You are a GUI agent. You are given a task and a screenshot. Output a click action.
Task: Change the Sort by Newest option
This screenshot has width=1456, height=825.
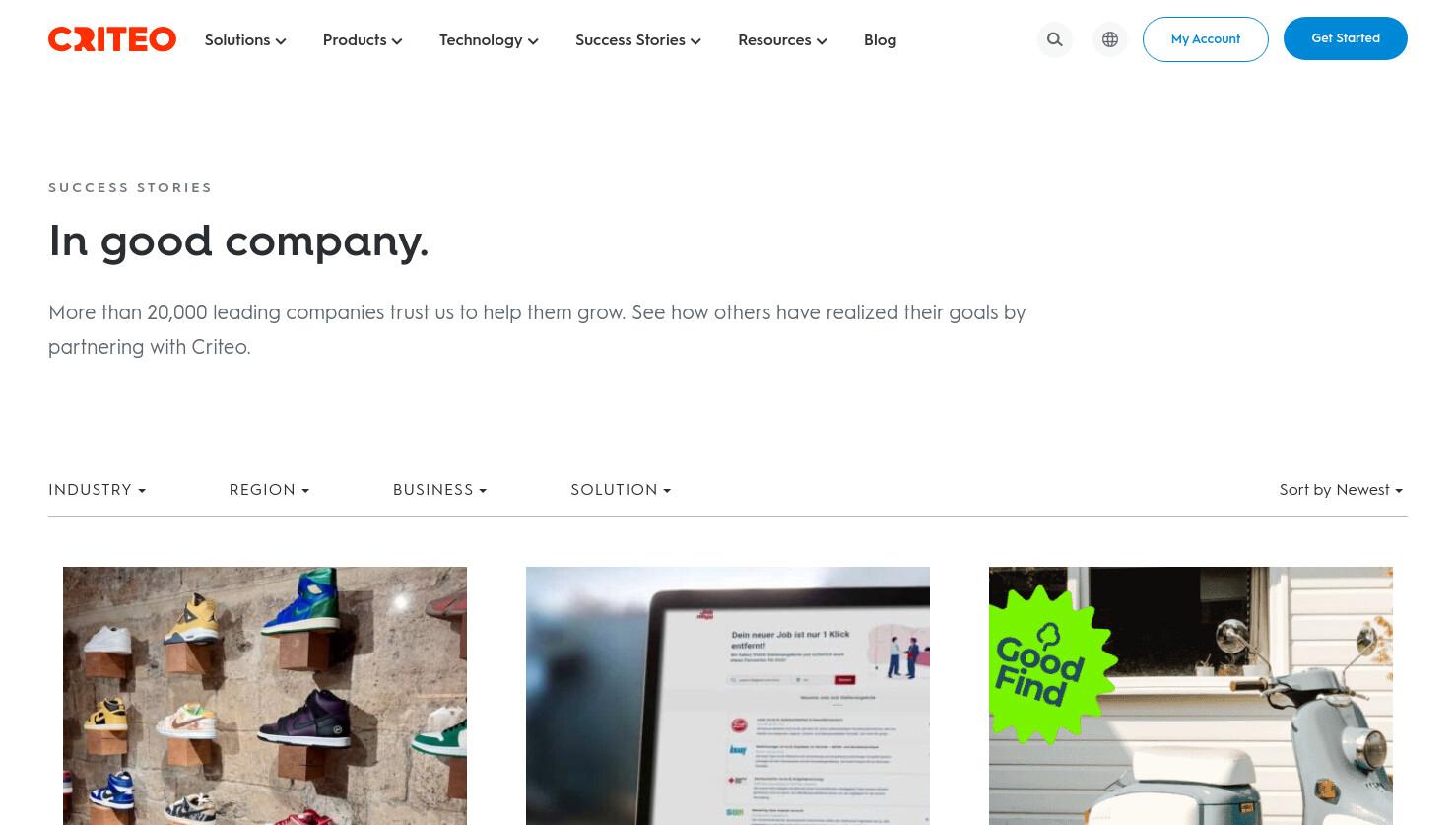1341,490
